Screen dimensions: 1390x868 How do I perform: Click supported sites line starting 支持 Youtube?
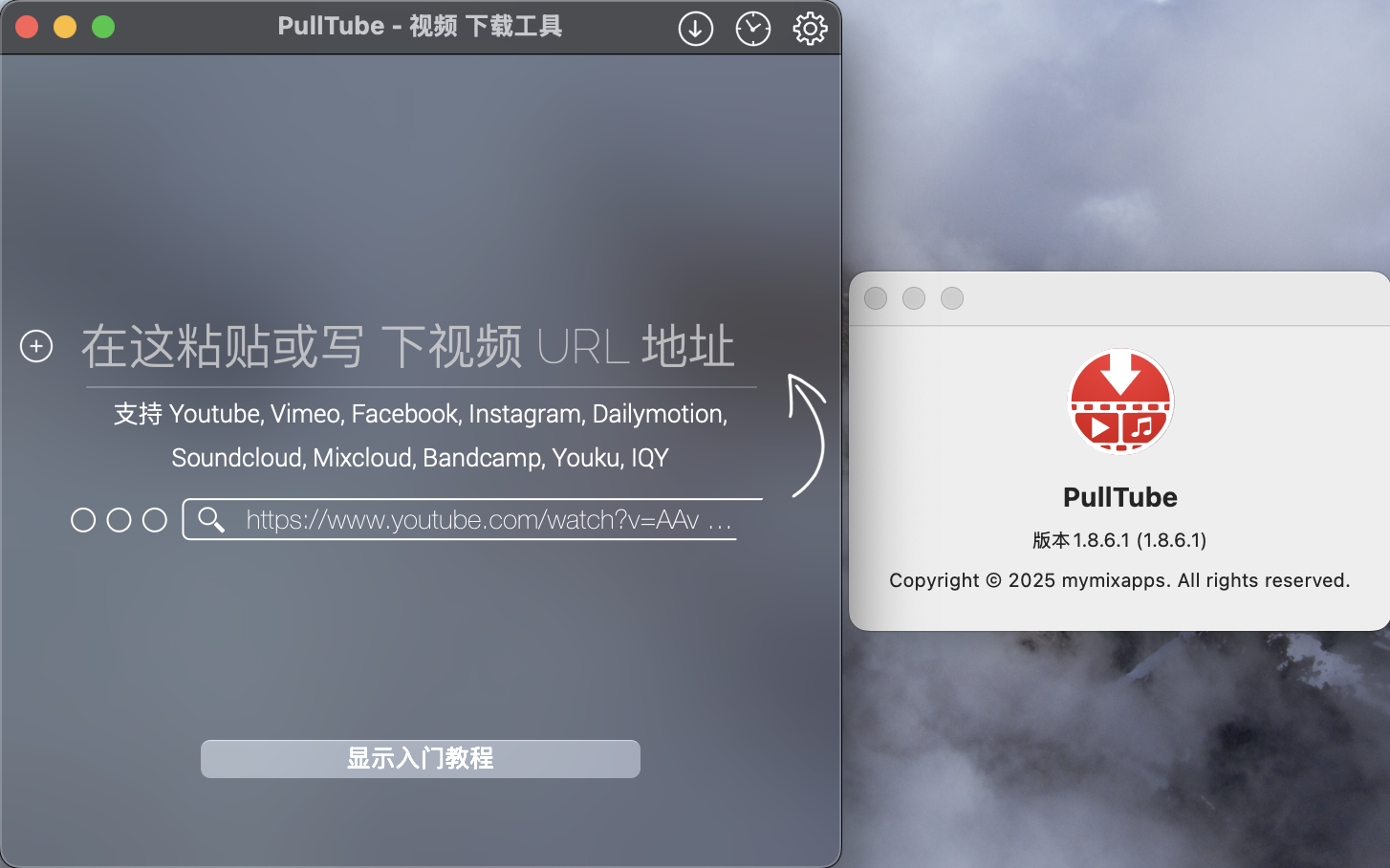click(421, 414)
